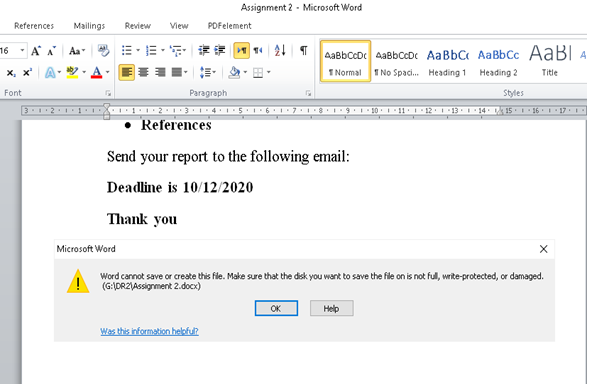Click the Shrink Font icon

[x=52, y=51]
